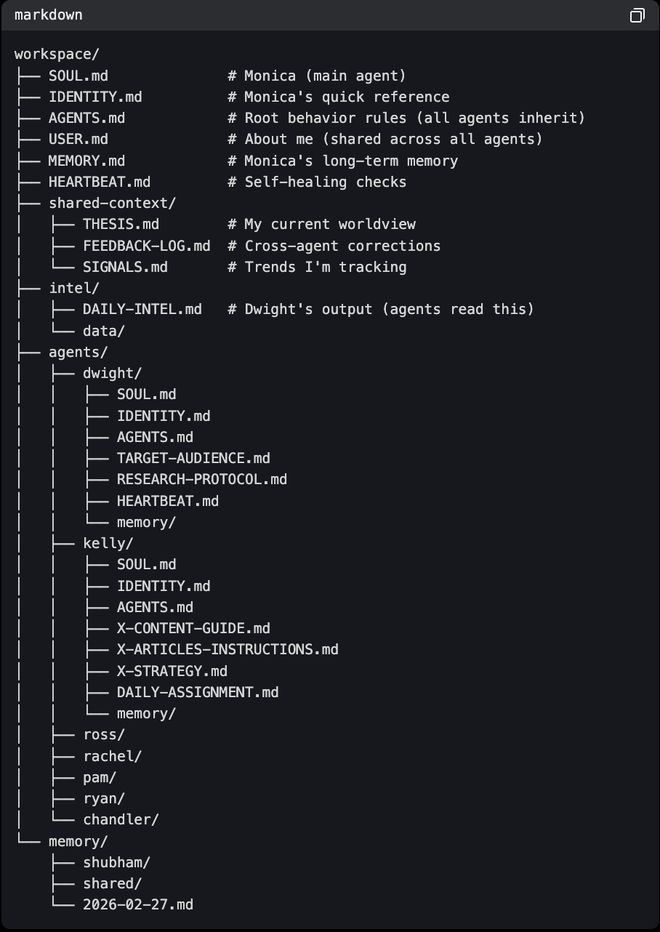Click the shubham/ memory subfolder

point(116,862)
